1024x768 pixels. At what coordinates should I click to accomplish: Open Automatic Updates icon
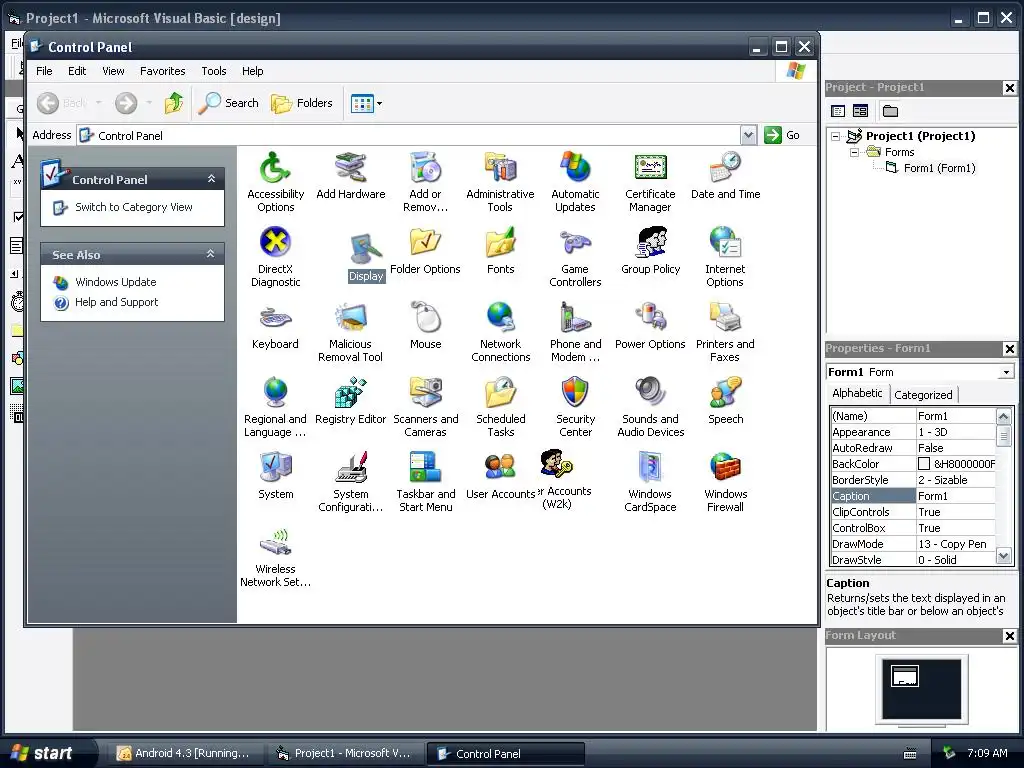pyautogui.click(x=575, y=181)
